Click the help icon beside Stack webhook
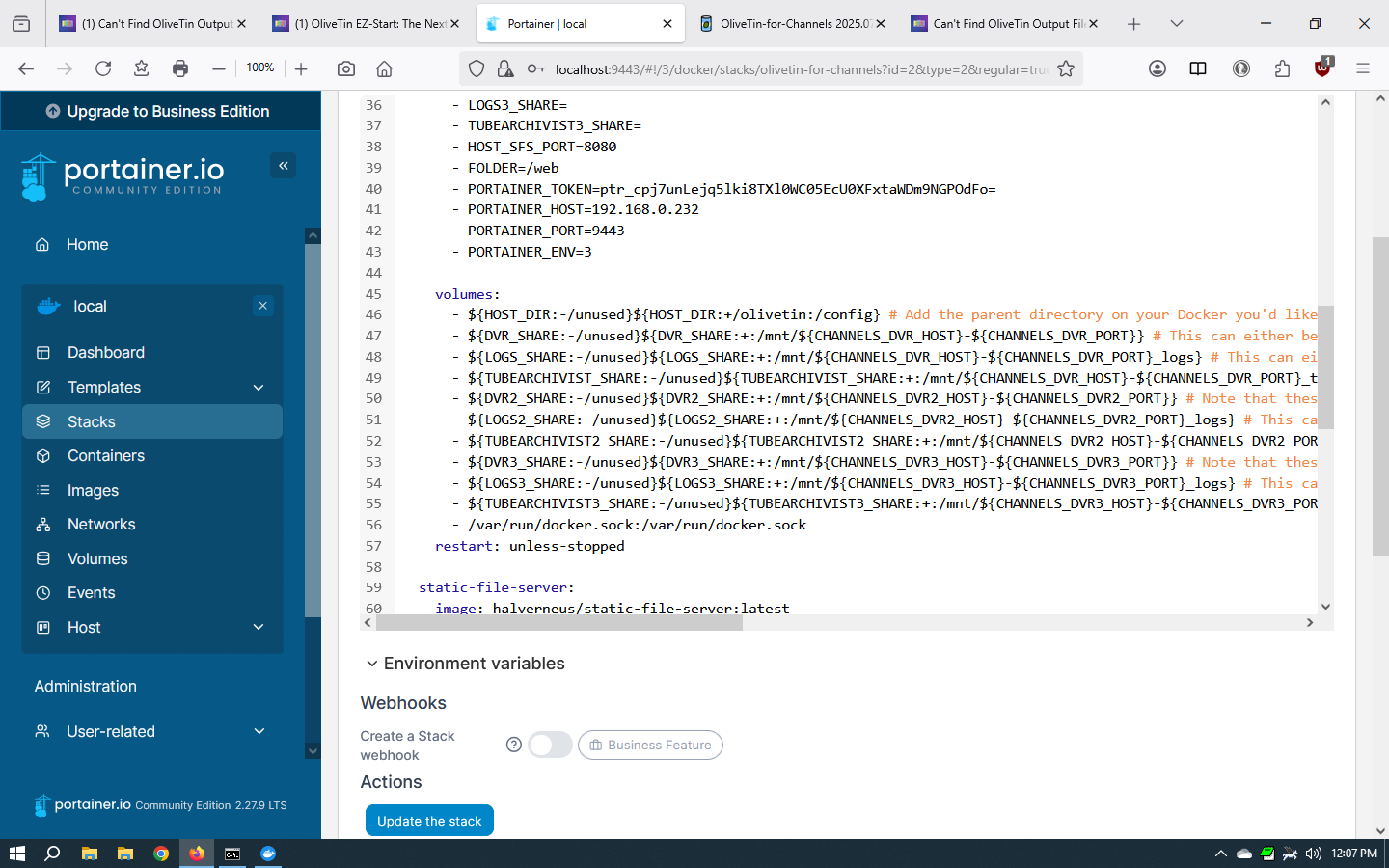The height and width of the screenshot is (868, 1389). 514,745
